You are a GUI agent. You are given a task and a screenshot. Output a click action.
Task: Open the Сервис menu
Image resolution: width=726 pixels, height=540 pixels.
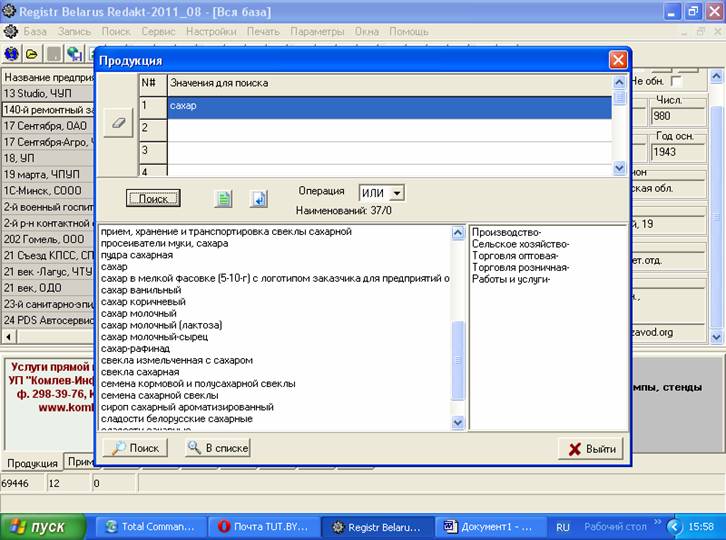click(158, 31)
